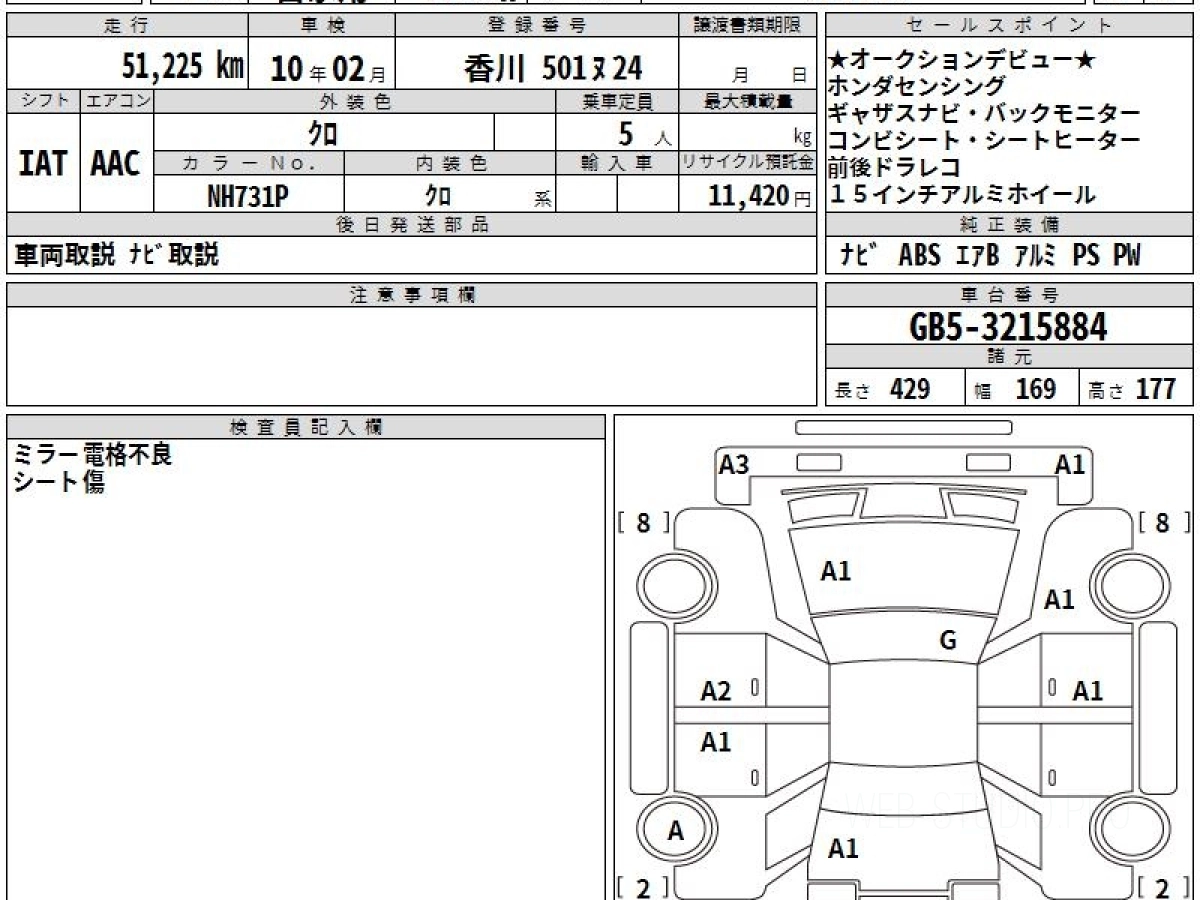This screenshot has height=900, width=1200.
Task: Click the 最大積載量 header
Action: pyautogui.click(x=747, y=101)
